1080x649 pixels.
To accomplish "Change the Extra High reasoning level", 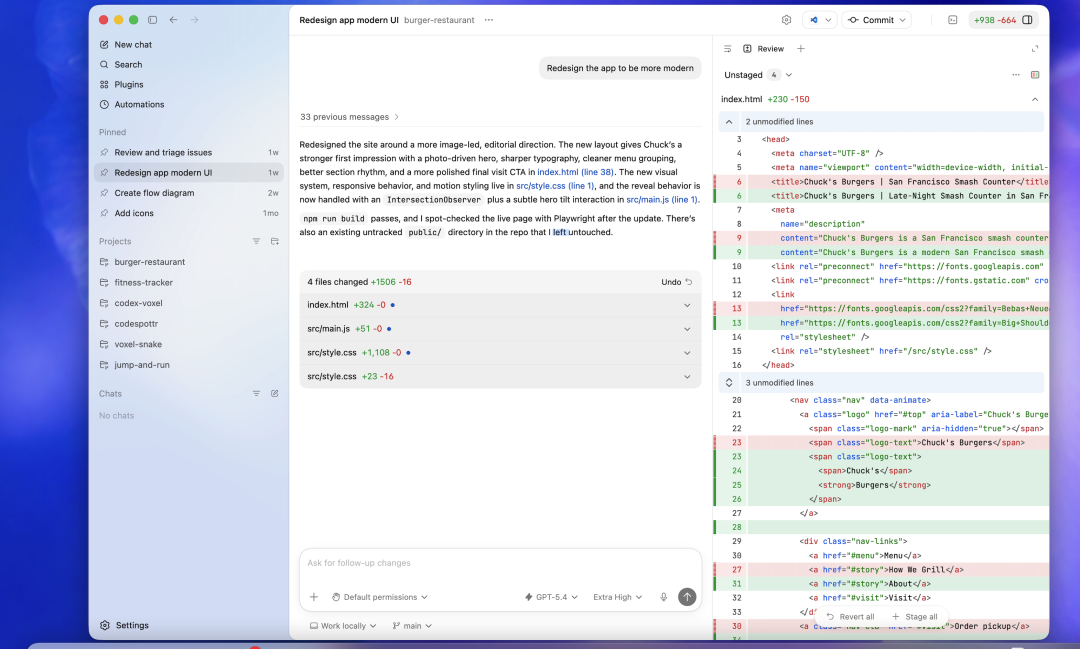I will 617,597.
